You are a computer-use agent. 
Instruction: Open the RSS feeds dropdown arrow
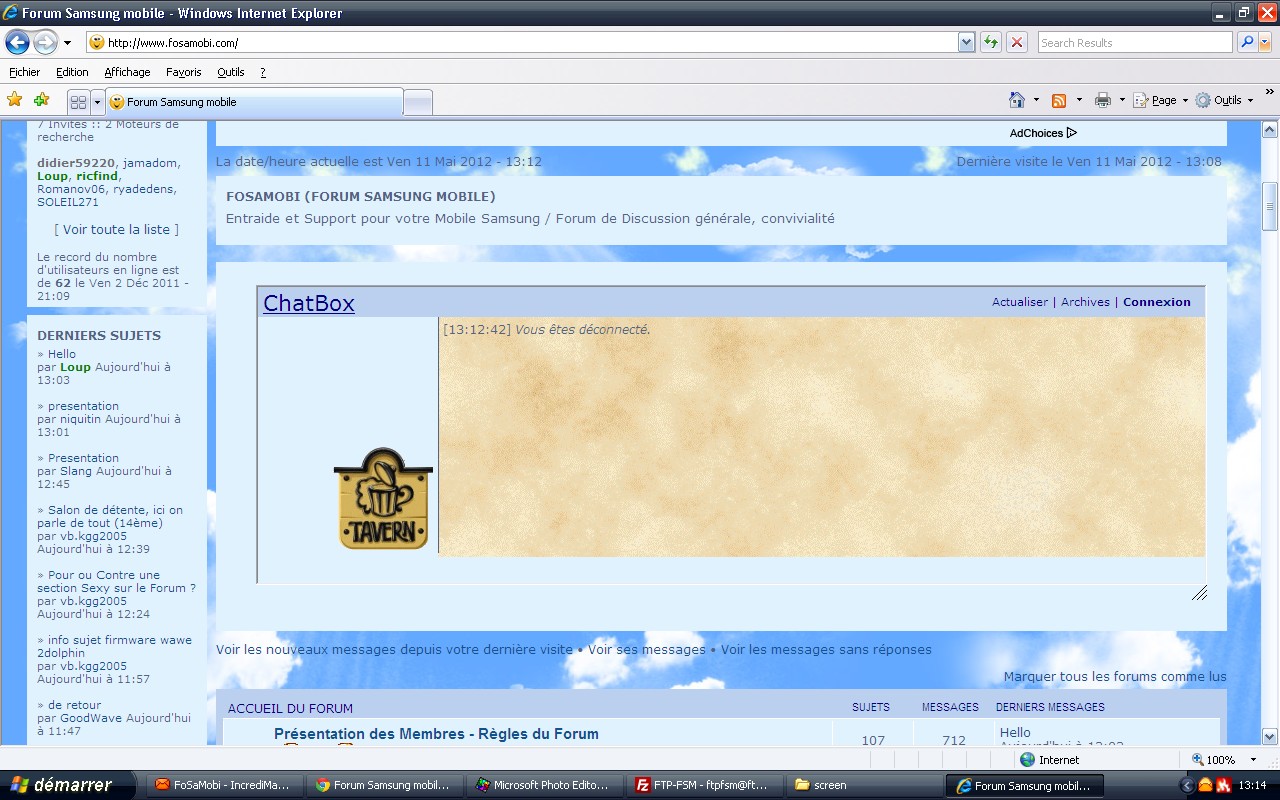coord(1078,100)
